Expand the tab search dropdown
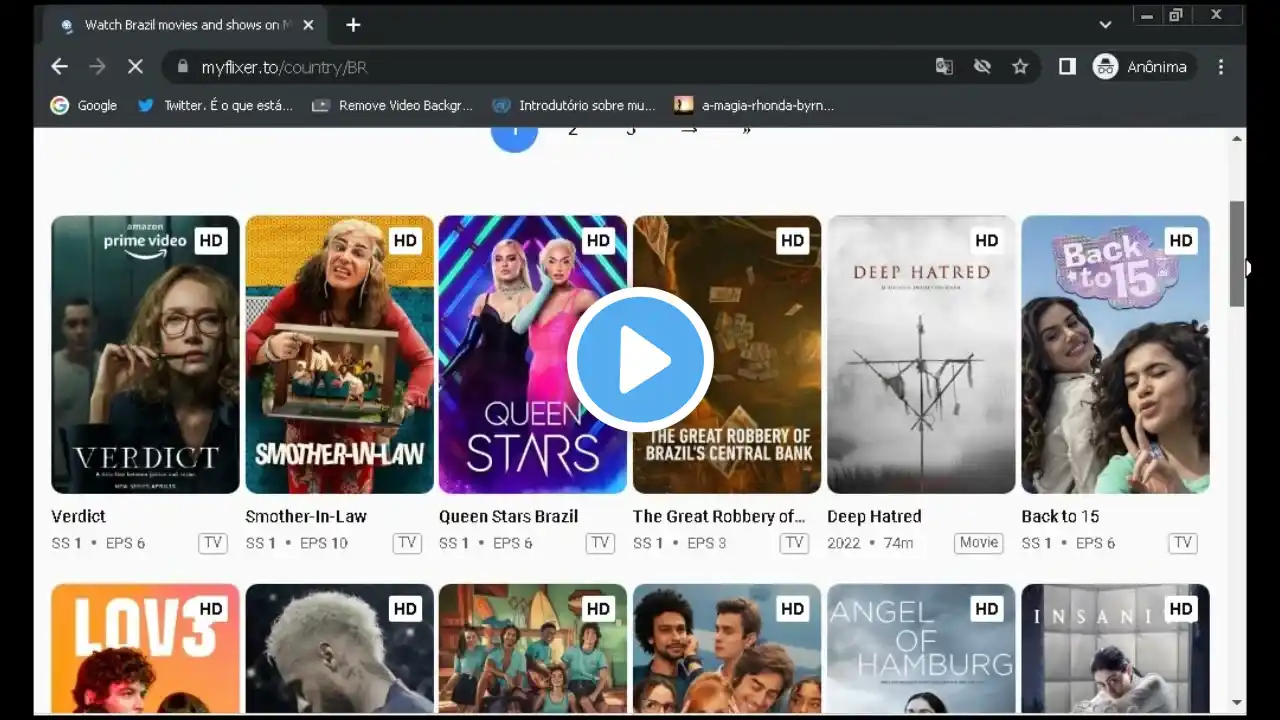Viewport: 1280px width, 720px height. click(x=1105, y=25)
